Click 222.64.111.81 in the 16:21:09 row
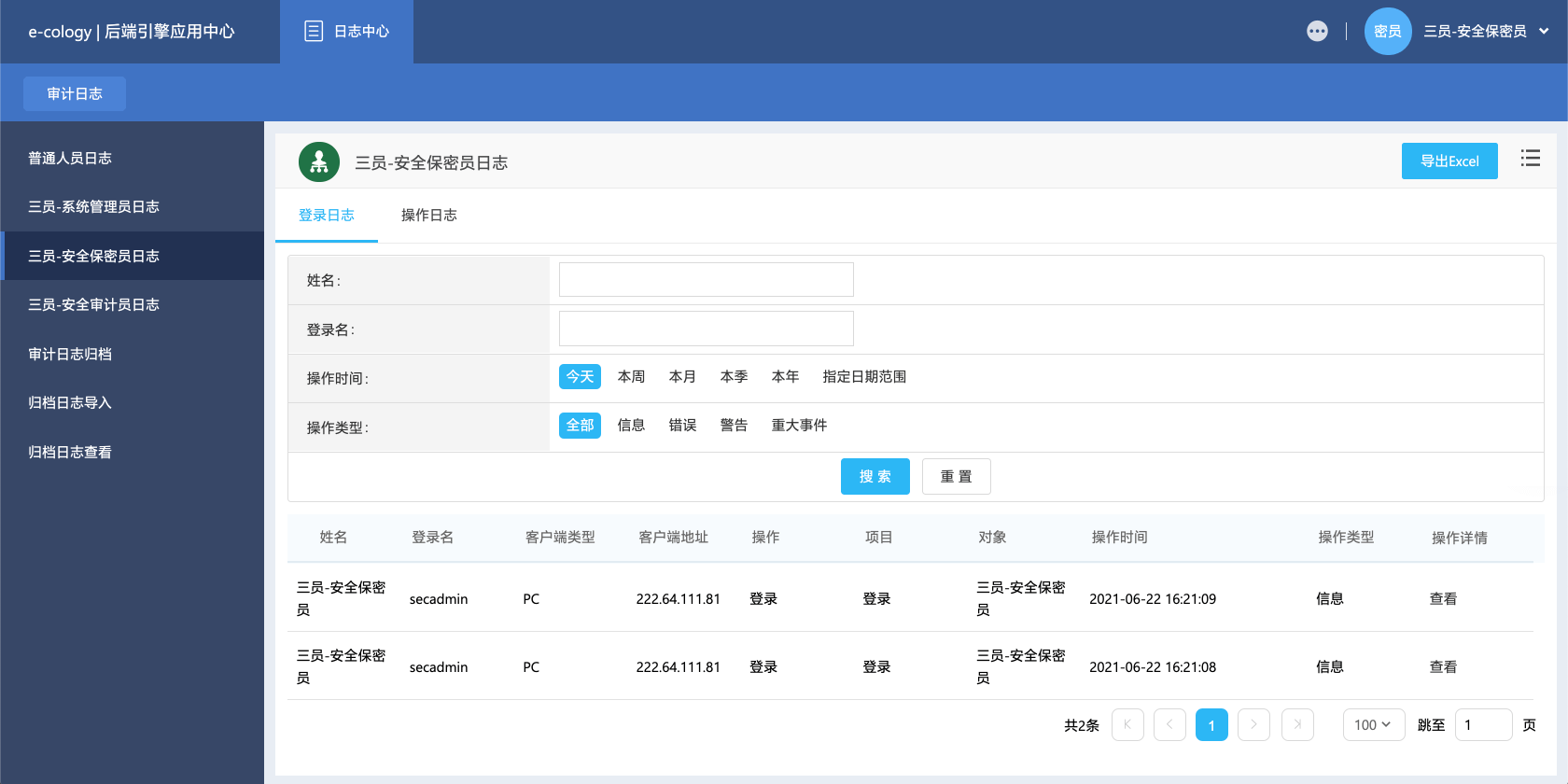 (x=679, y=598)
